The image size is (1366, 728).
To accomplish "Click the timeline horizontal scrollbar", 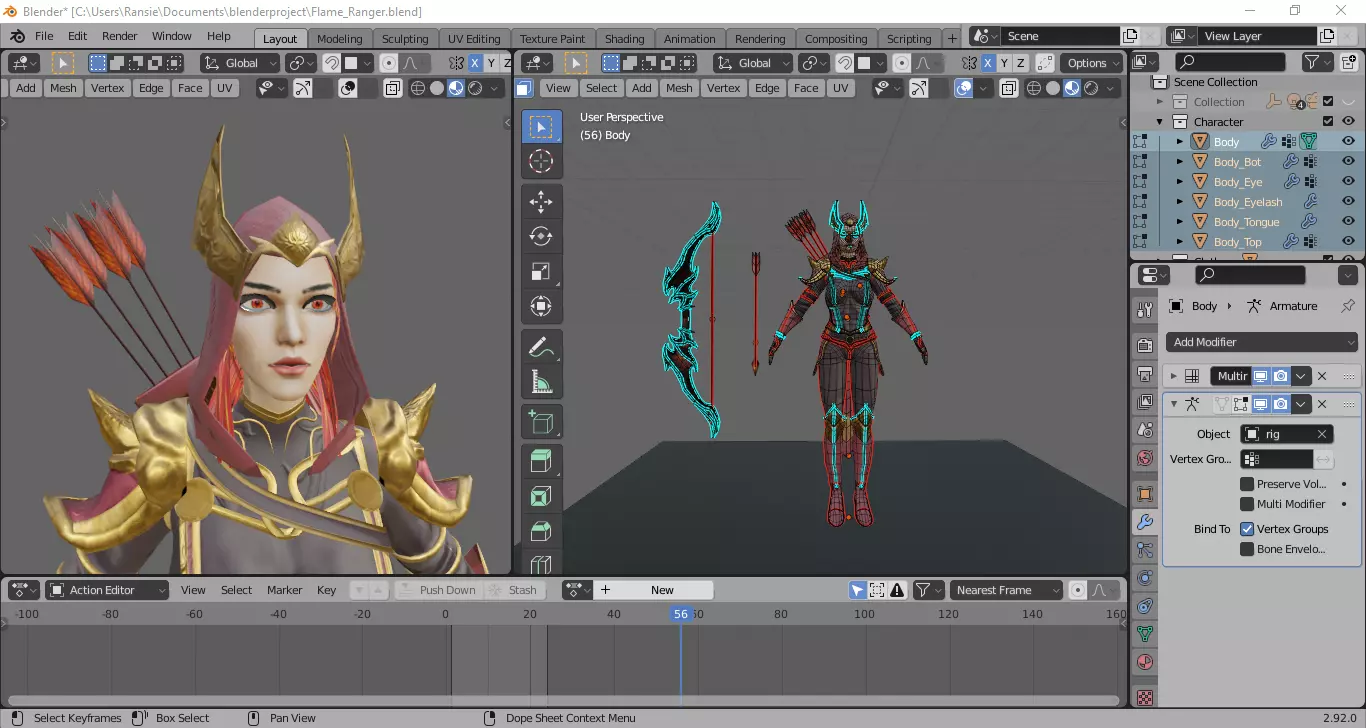I will [x=563, y=701].
